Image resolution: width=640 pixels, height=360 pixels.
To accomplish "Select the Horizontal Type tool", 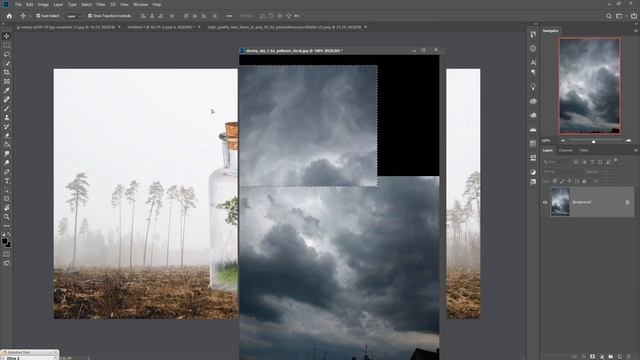I will [x=7, y=180].
